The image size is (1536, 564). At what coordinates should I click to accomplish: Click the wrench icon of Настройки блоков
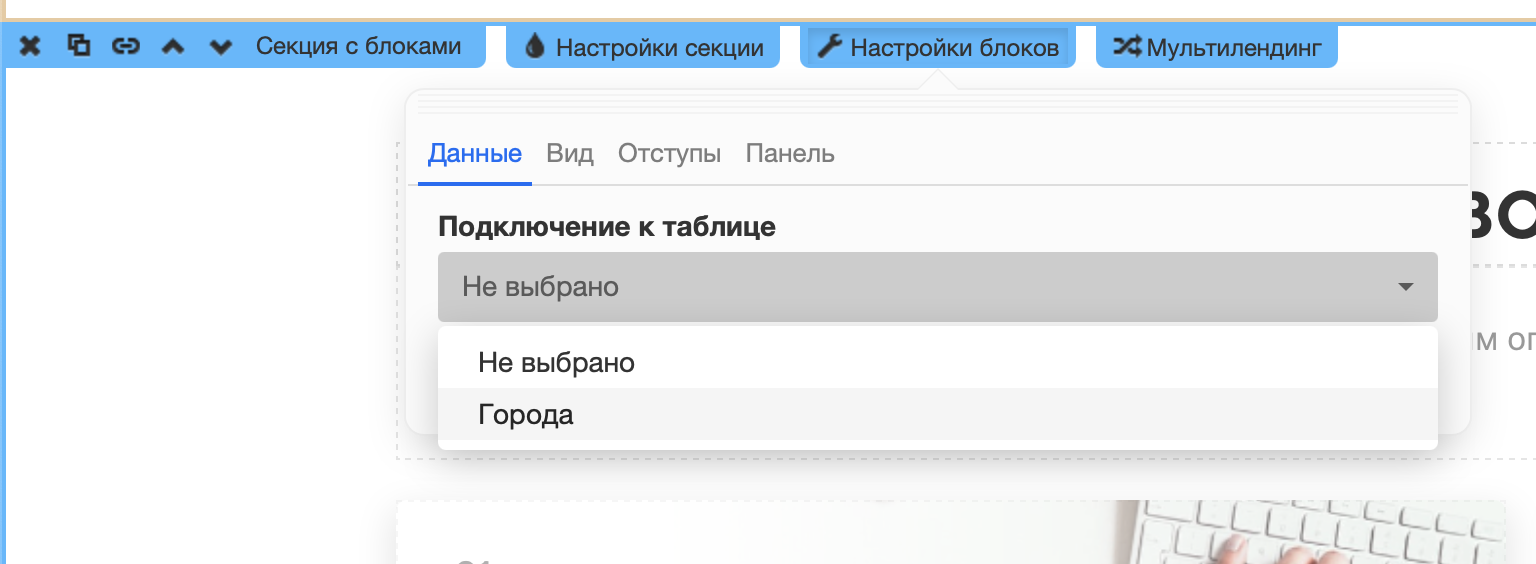[829, 46]
